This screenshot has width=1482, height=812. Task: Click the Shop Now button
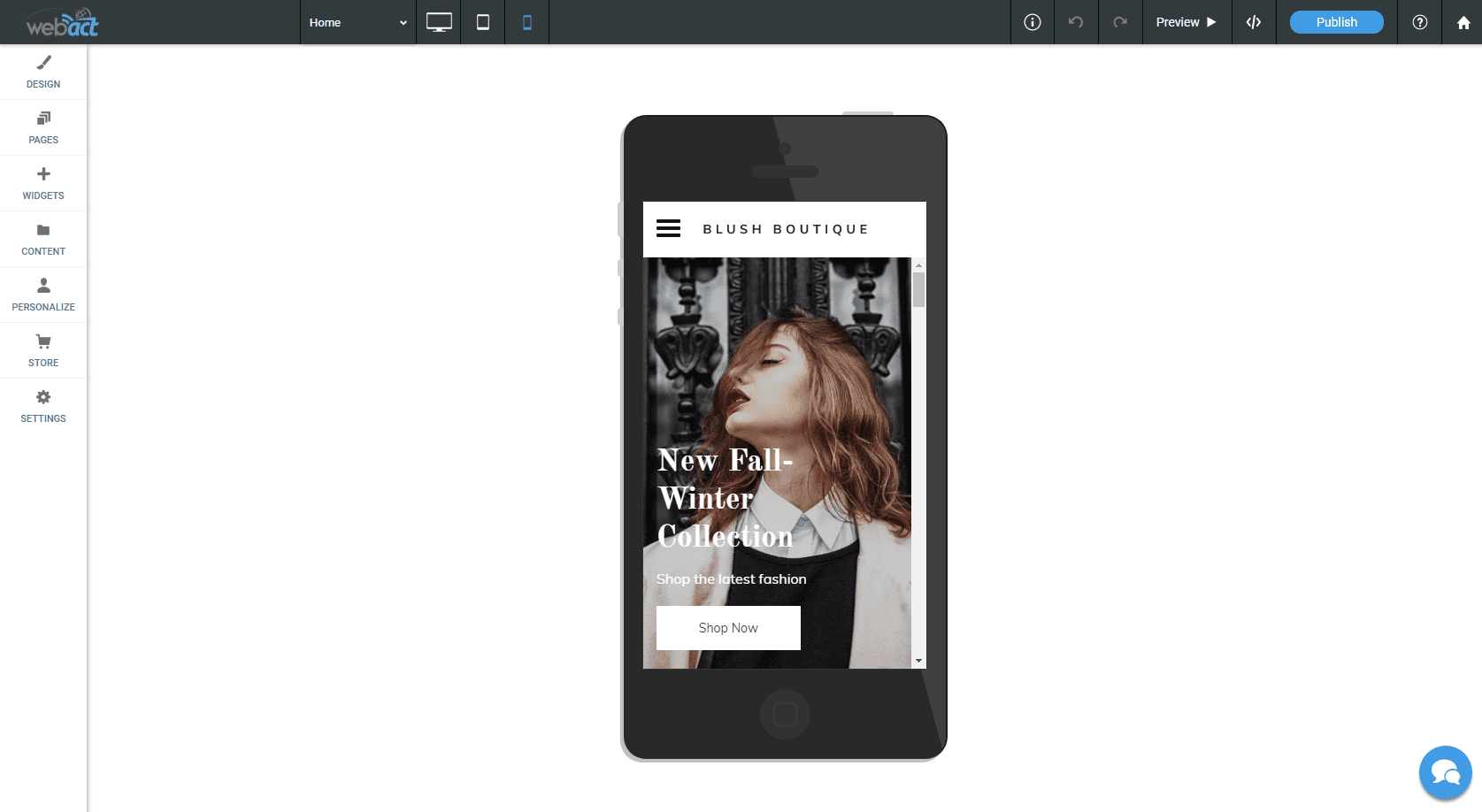727,627
